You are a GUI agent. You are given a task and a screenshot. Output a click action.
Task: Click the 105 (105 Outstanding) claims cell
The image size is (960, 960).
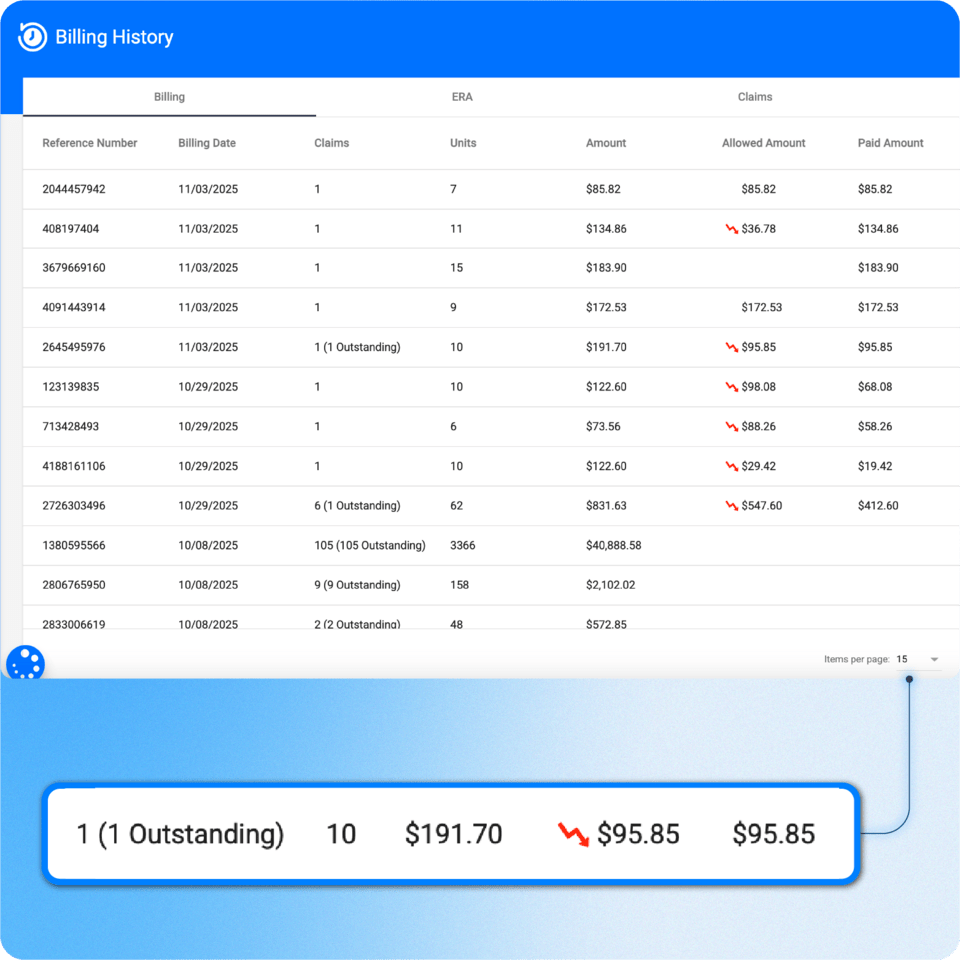pos(370,545)
